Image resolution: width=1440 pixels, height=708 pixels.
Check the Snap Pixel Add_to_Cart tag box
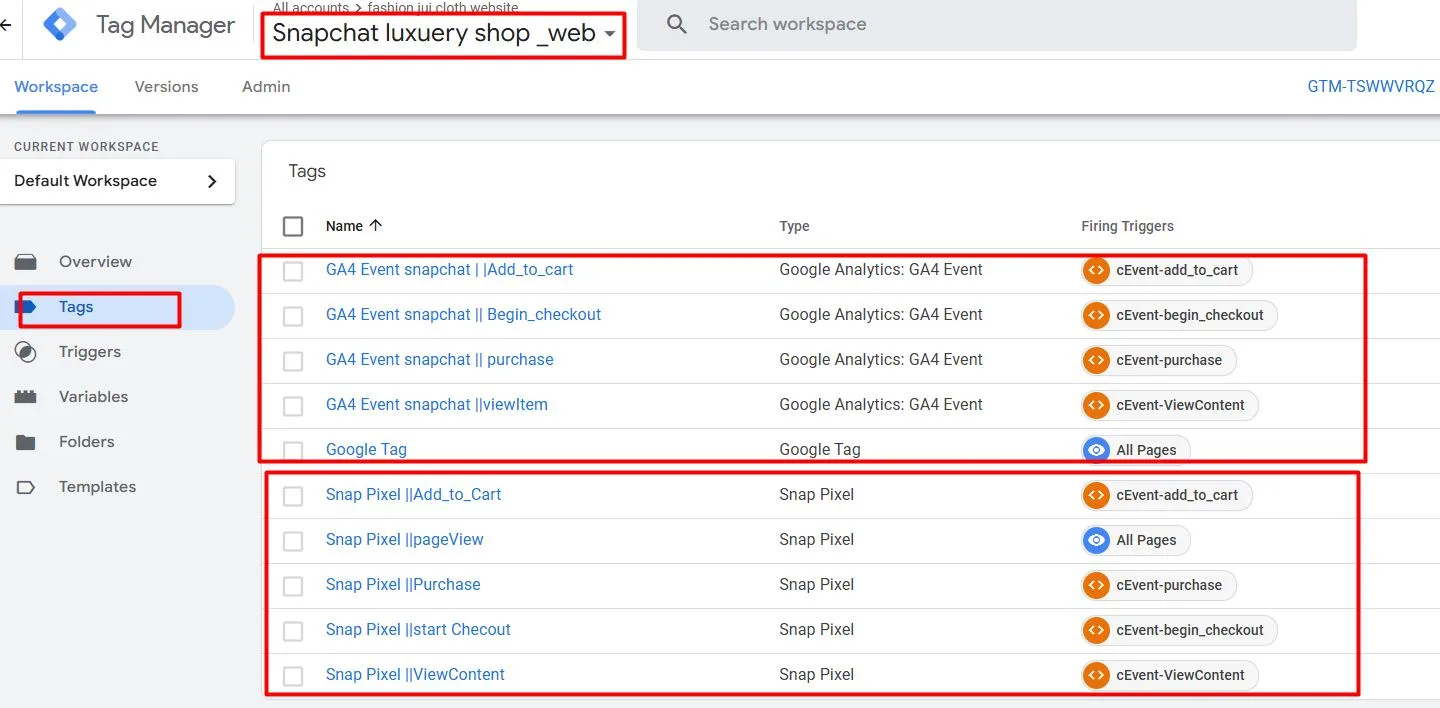pyautogui.click(x=293, y=496)
